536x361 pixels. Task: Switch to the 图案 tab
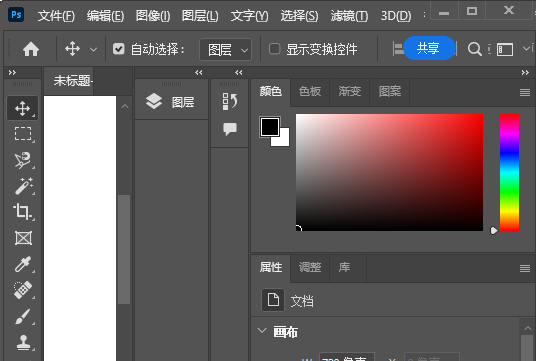390,92
